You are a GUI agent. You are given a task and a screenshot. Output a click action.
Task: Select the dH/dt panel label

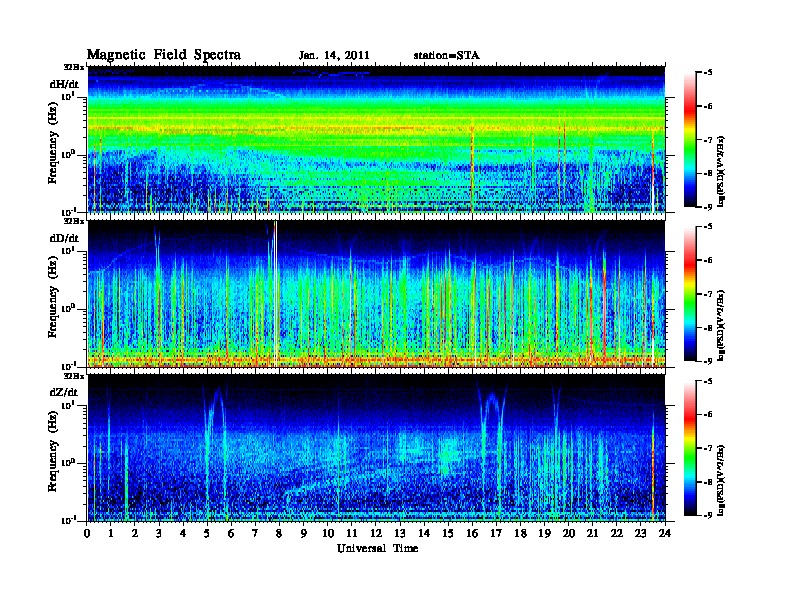coord(64,84)
